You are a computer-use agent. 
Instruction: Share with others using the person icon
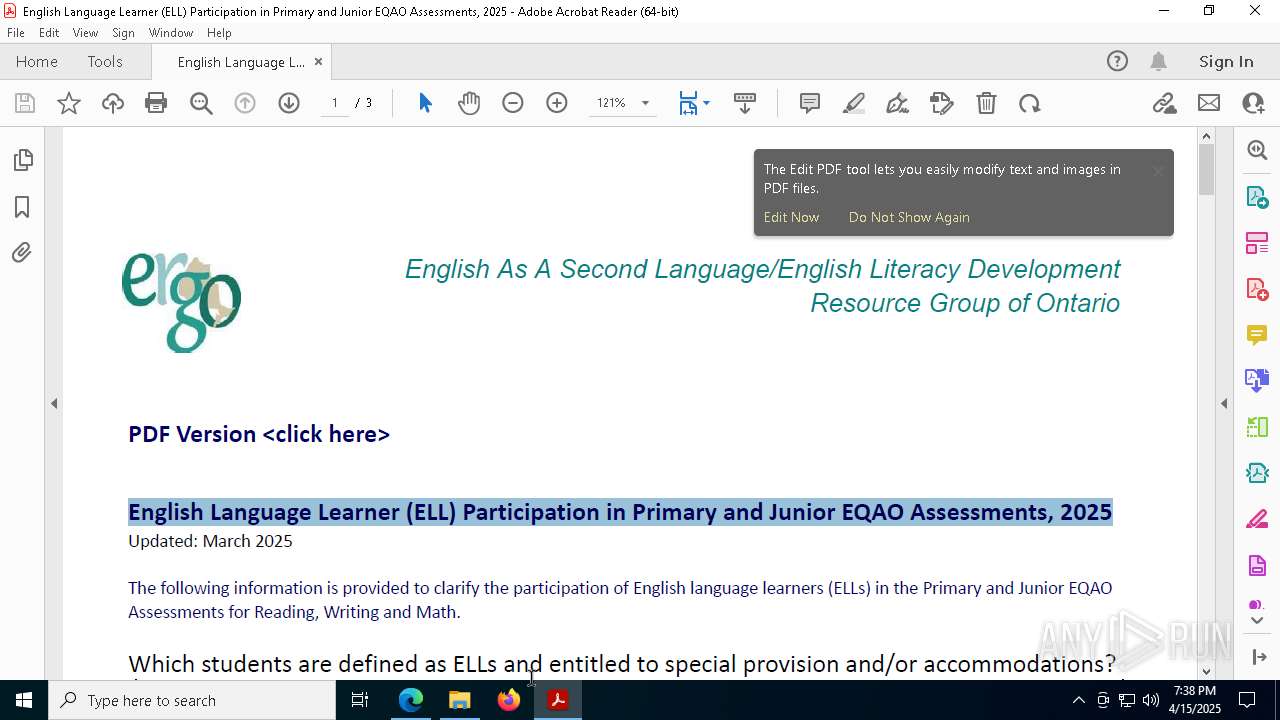click(1253, 103)
